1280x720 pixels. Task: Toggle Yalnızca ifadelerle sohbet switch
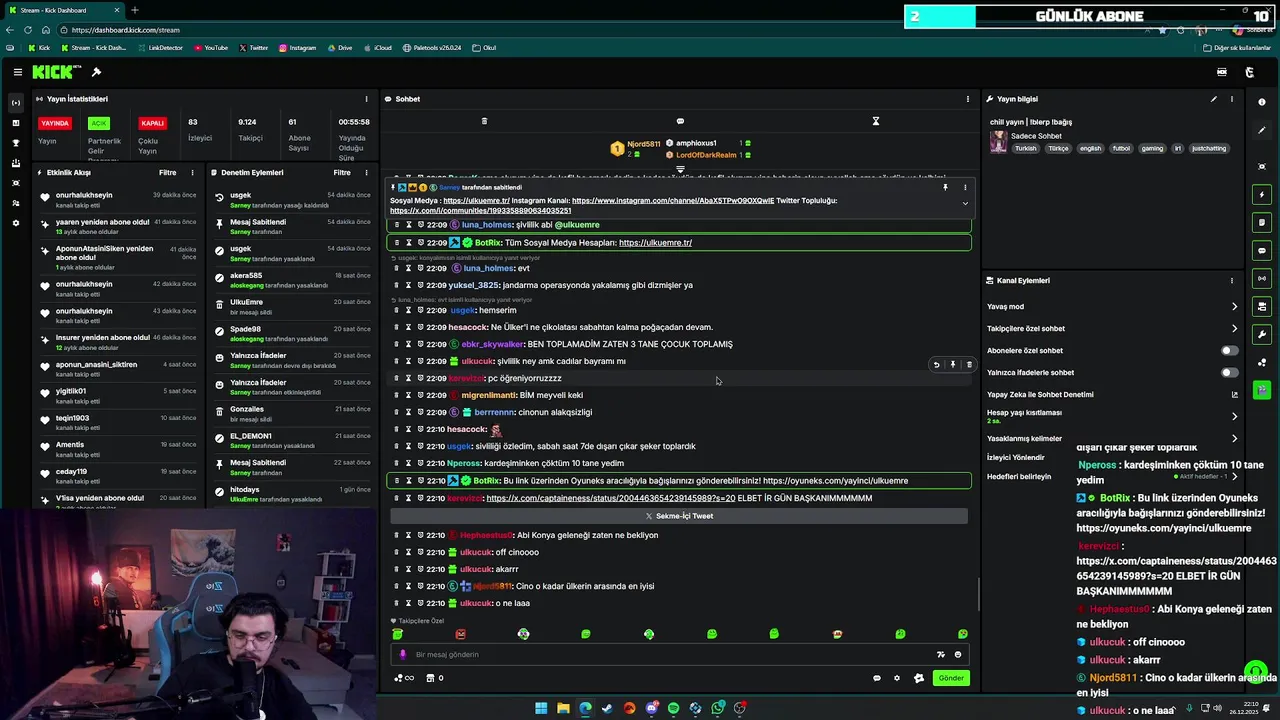pos(1229,373)
